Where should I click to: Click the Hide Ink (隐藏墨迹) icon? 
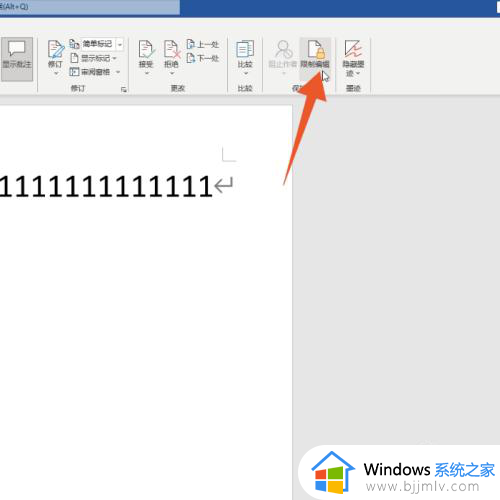pos(353,49)
